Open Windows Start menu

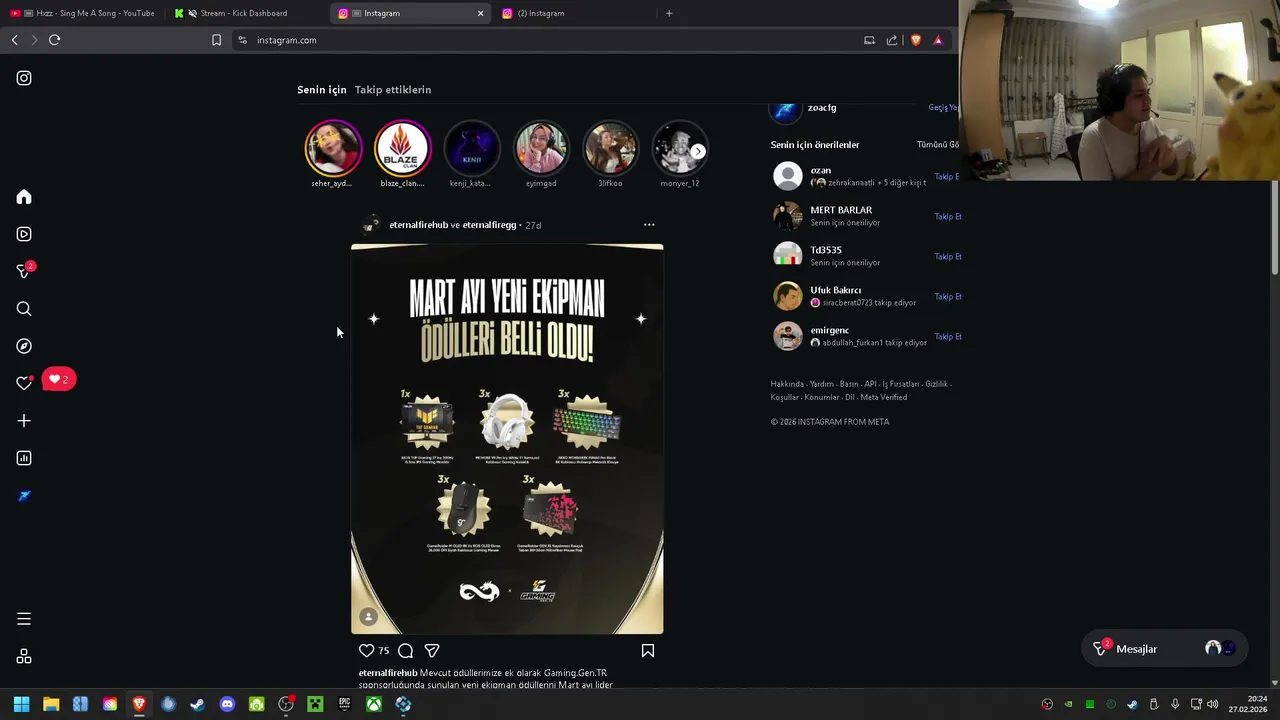(x=21, y=704)
